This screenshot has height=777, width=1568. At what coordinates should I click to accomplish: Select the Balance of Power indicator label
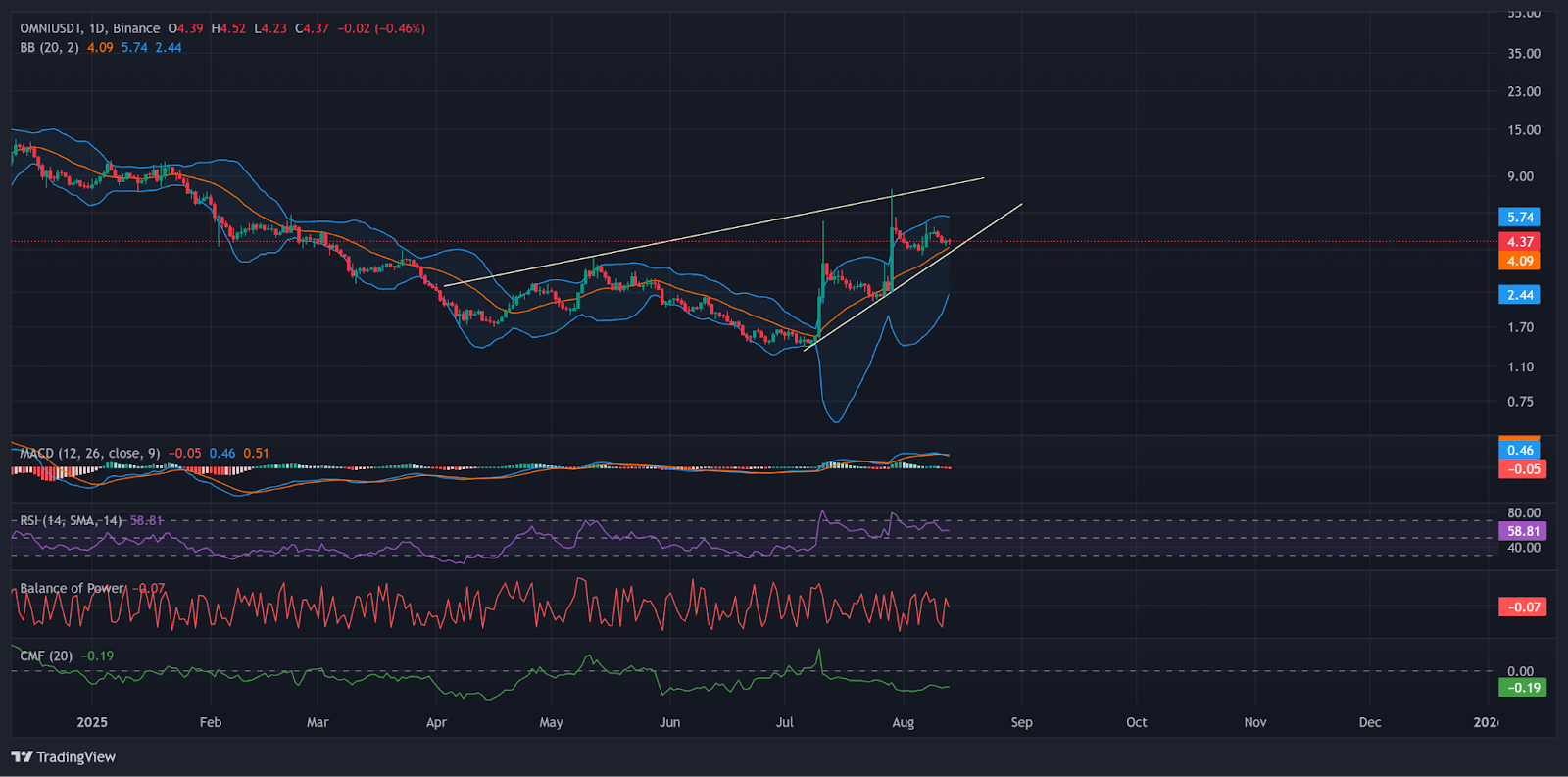pos(73,588)
